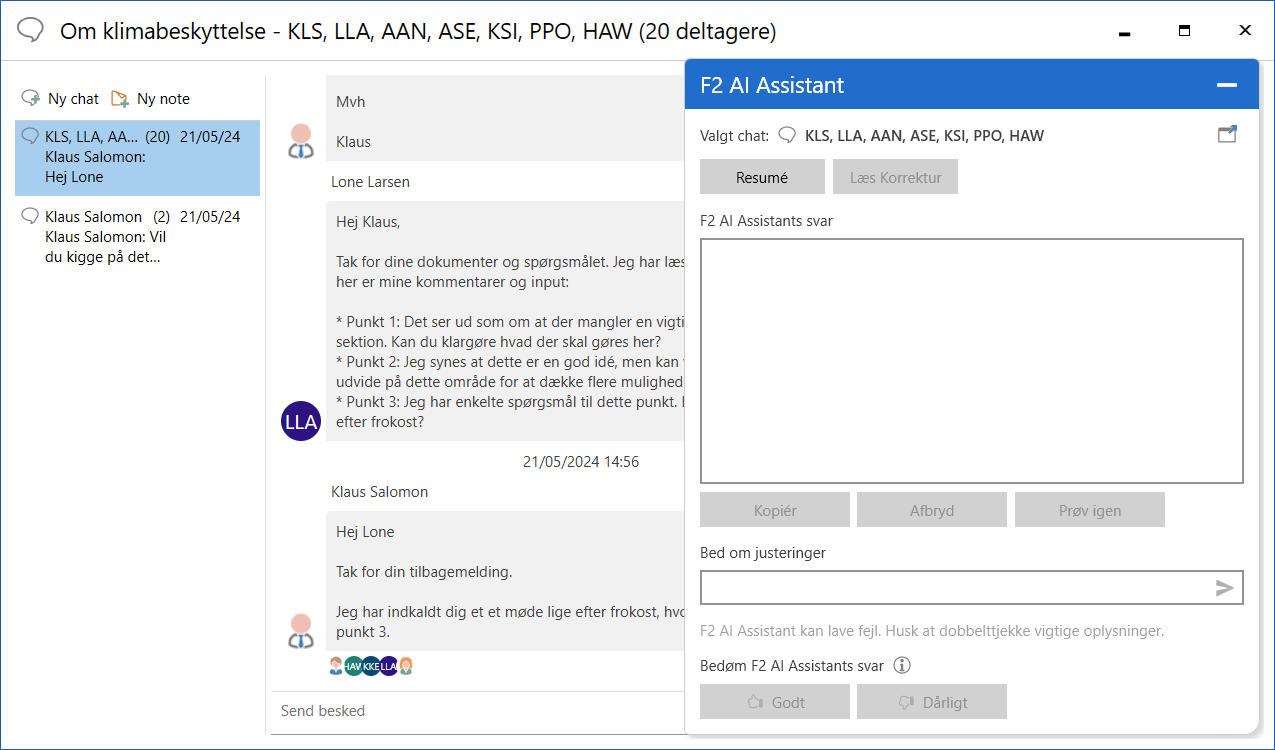1275x750 pixels.
Task: Send the adjustment request with the arrow icon
Action: point(1225,588)
